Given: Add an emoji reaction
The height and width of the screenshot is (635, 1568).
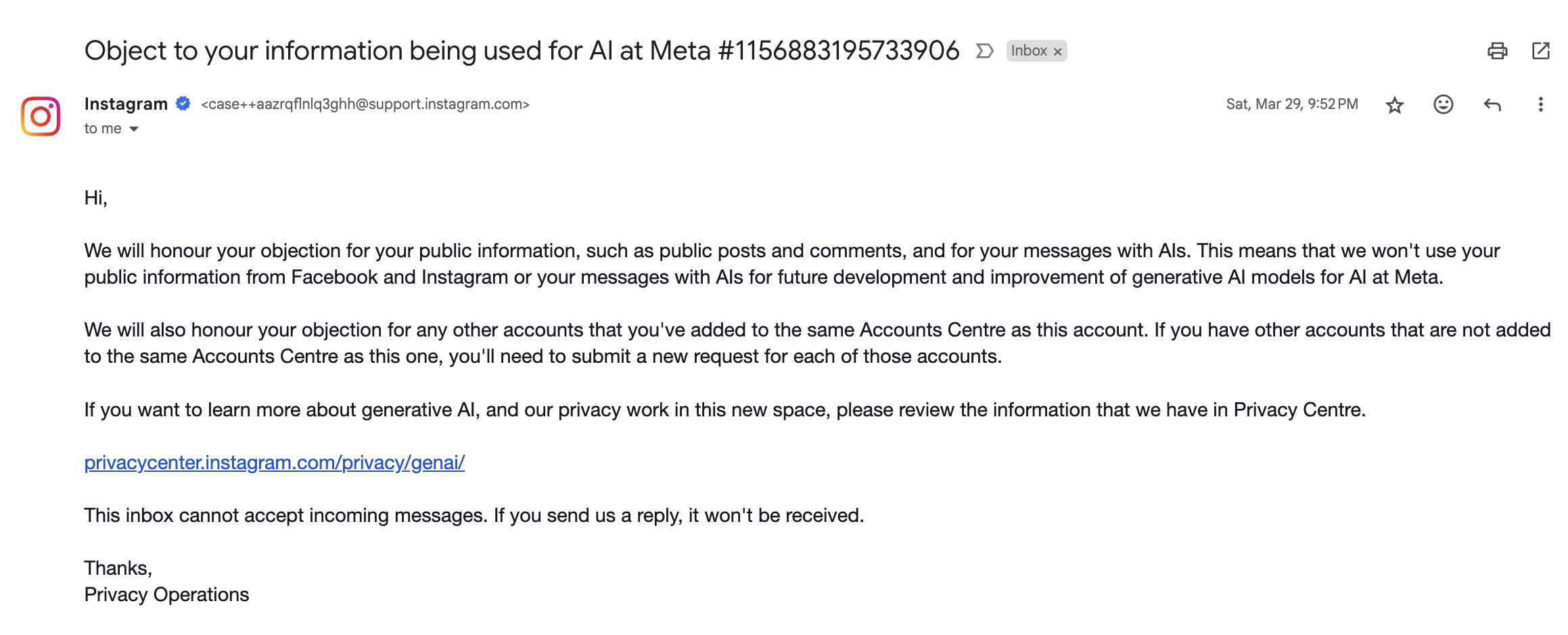Looking at the screenshot, I should pyautogui.click(x=1443, y=104).
